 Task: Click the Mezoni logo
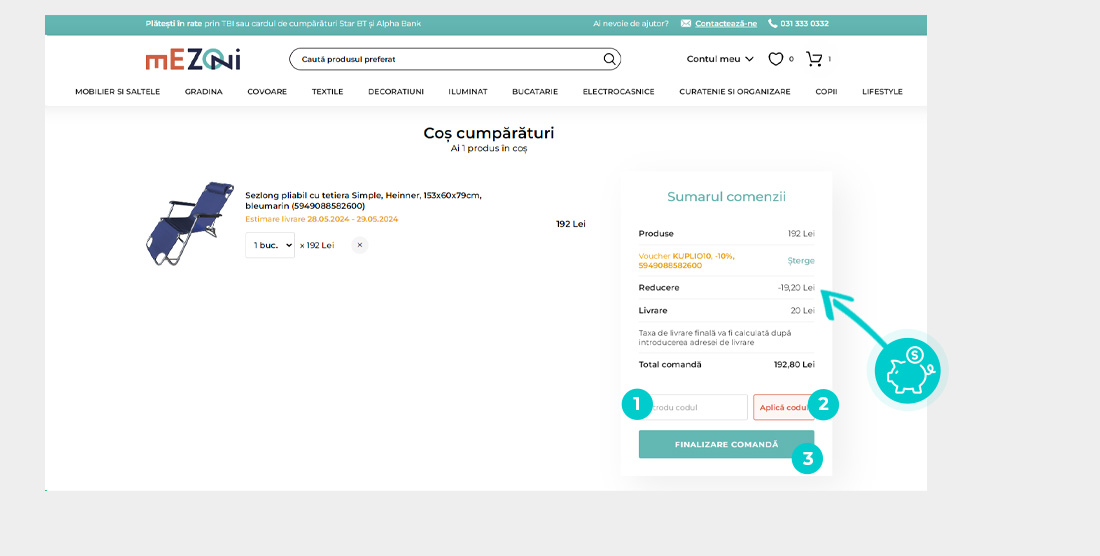pyautogui.click(x=193, y=60)
